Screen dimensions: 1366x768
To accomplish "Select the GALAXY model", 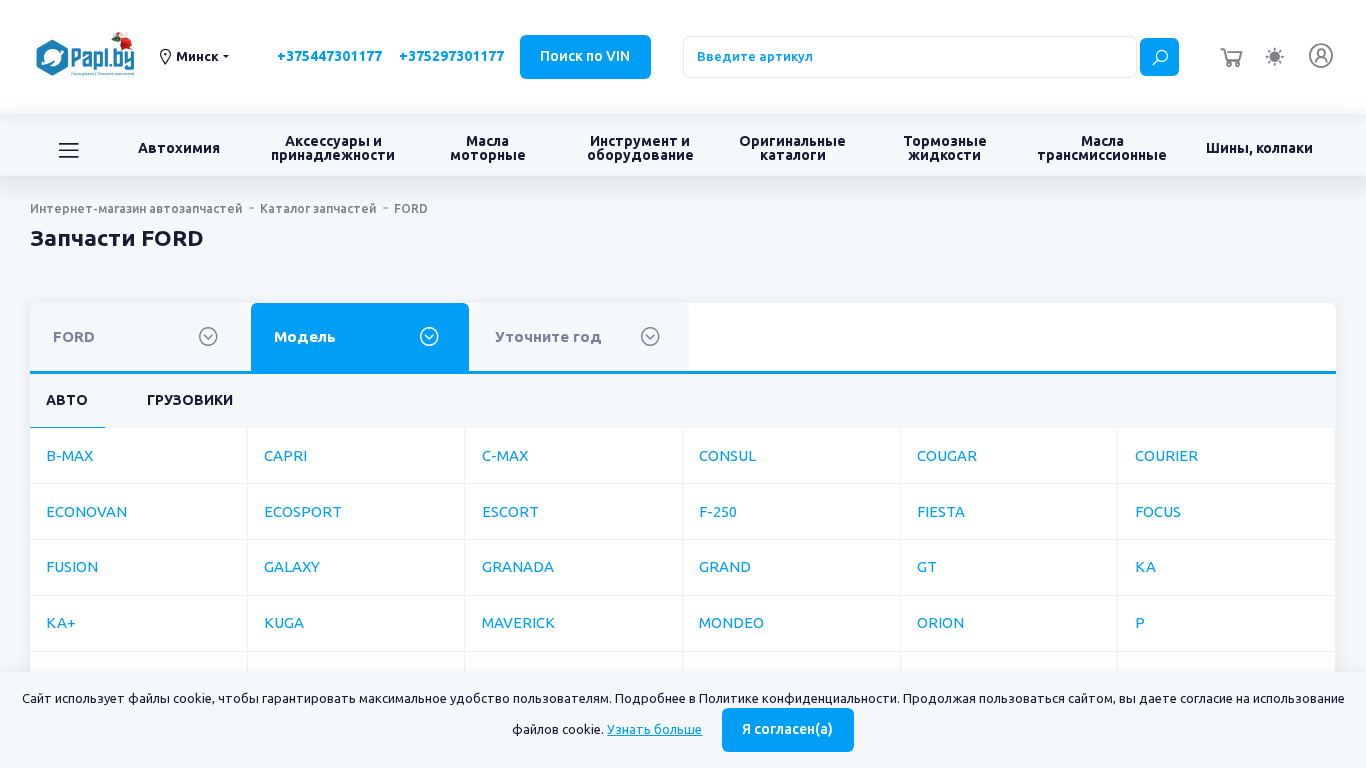I will tap(292, 567).
